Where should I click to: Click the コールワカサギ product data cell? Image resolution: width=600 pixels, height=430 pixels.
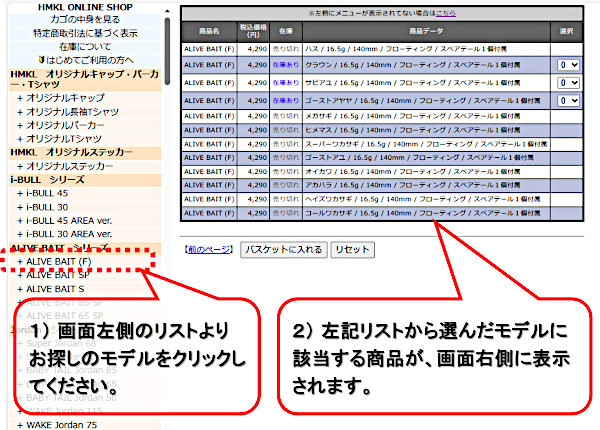(426, 213)
